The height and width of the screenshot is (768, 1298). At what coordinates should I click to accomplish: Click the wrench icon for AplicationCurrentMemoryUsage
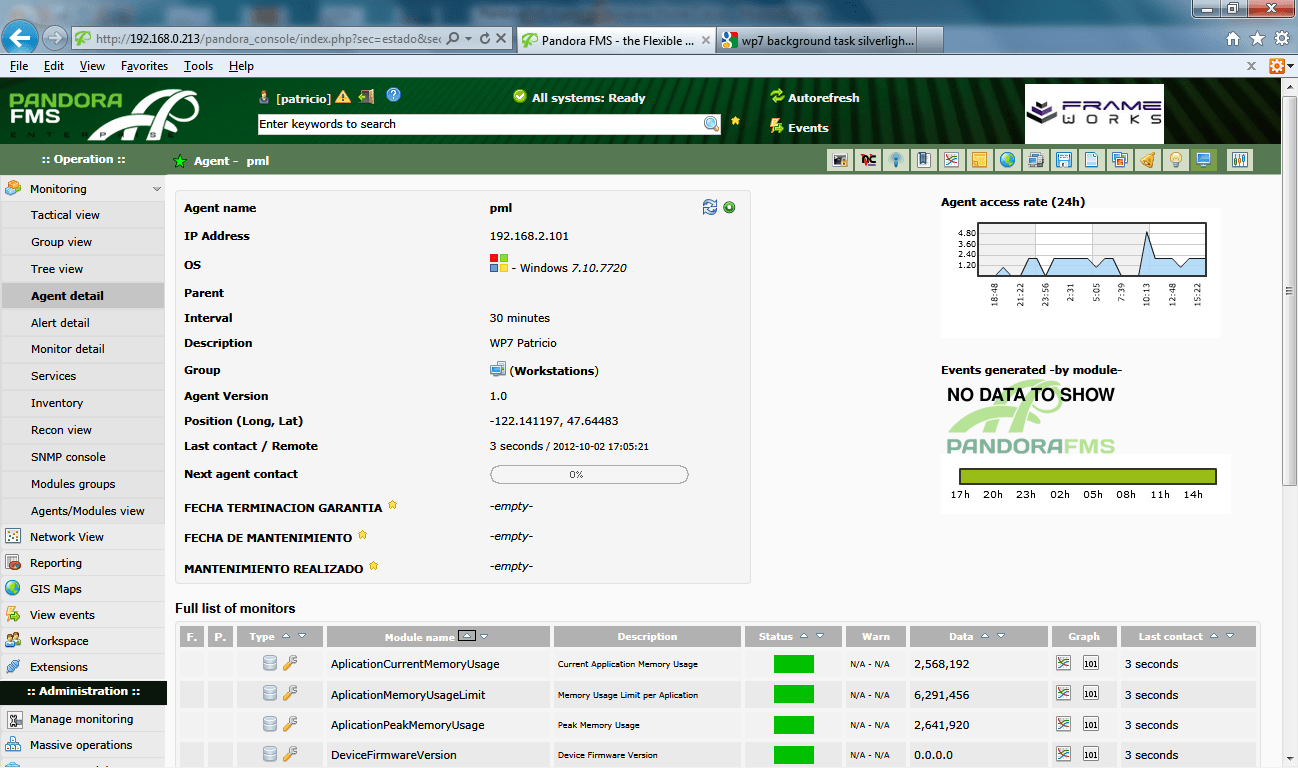click(x=290, y=663)
